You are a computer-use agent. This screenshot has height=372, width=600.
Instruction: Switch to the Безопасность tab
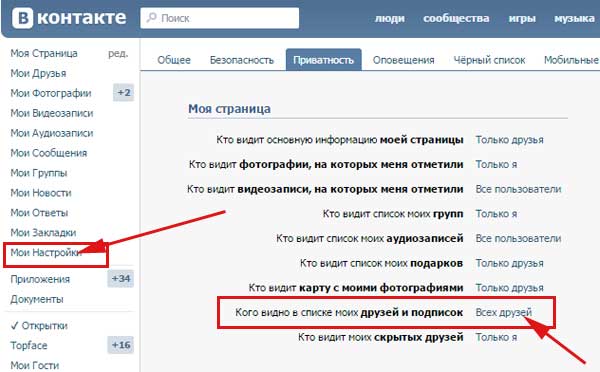point(242,60)
